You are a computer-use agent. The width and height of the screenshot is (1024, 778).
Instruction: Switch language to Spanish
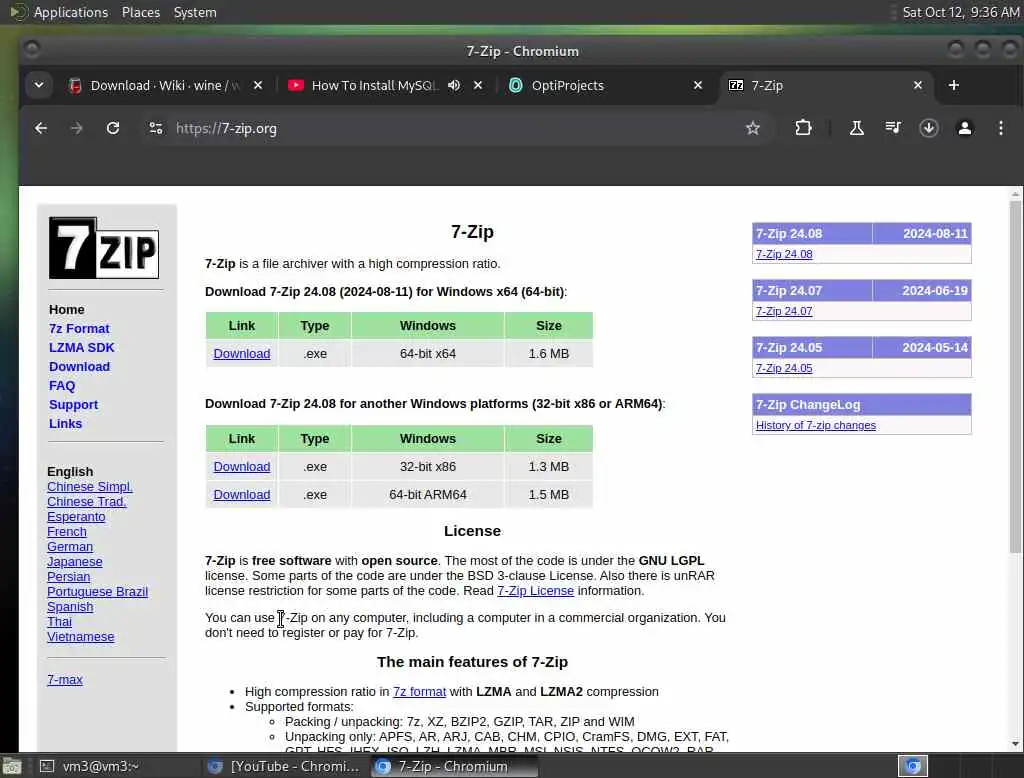point(70,607)
